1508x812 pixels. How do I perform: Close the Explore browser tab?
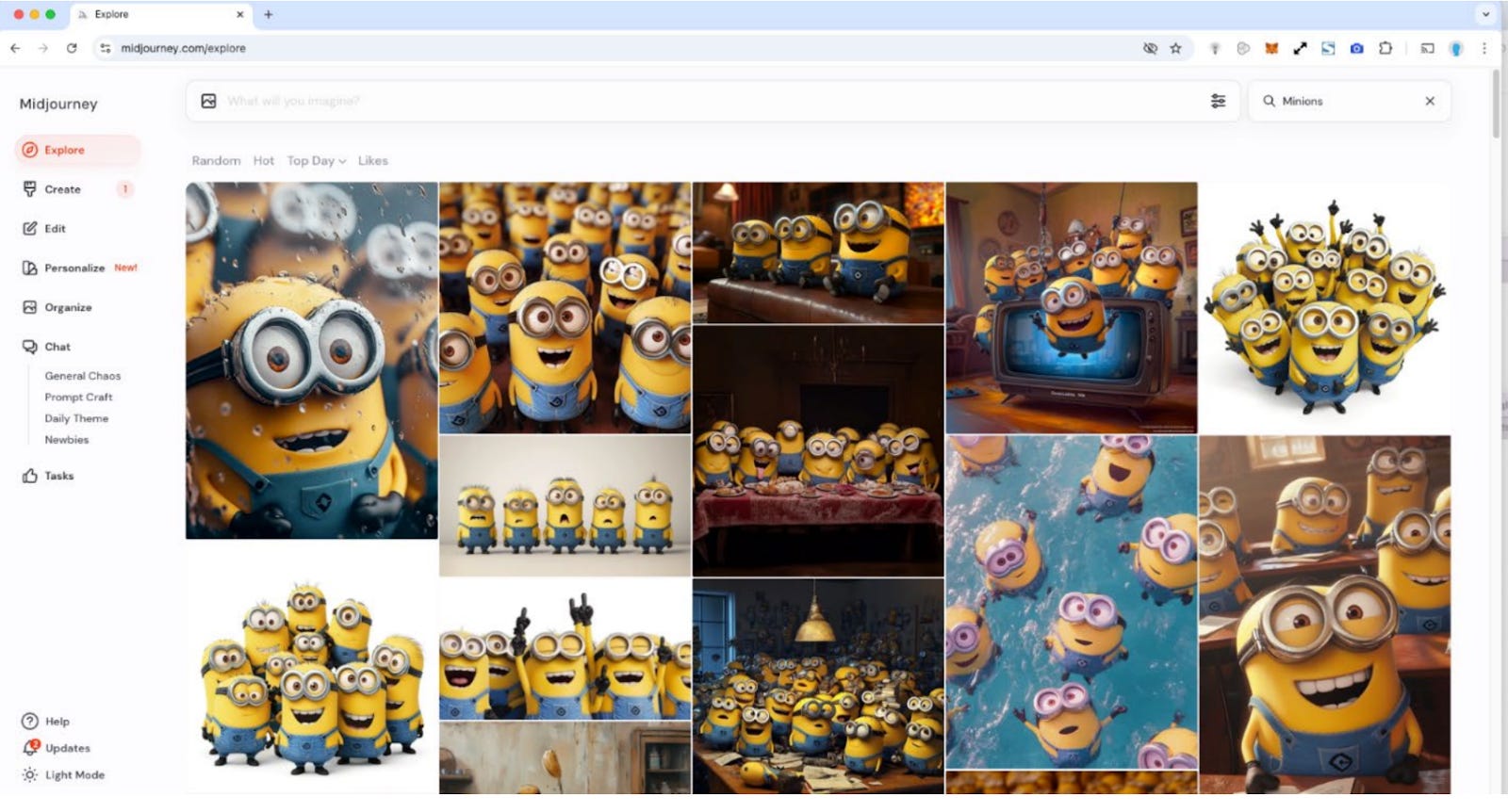(x=239, y=14)
